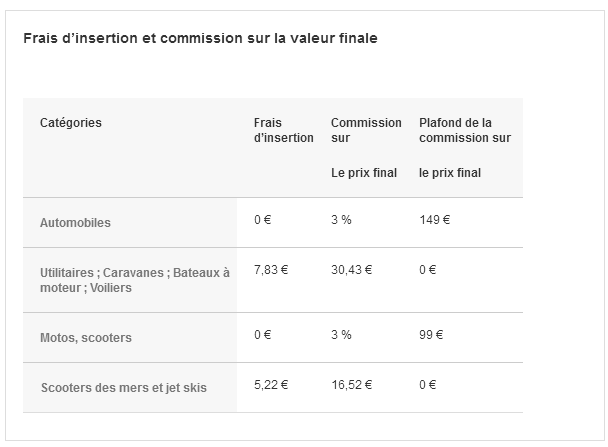Viewport: 608px width, 447px height.
Task: Click the Automobiles 0 € insertion fee cell
Action: pos(263,220)
